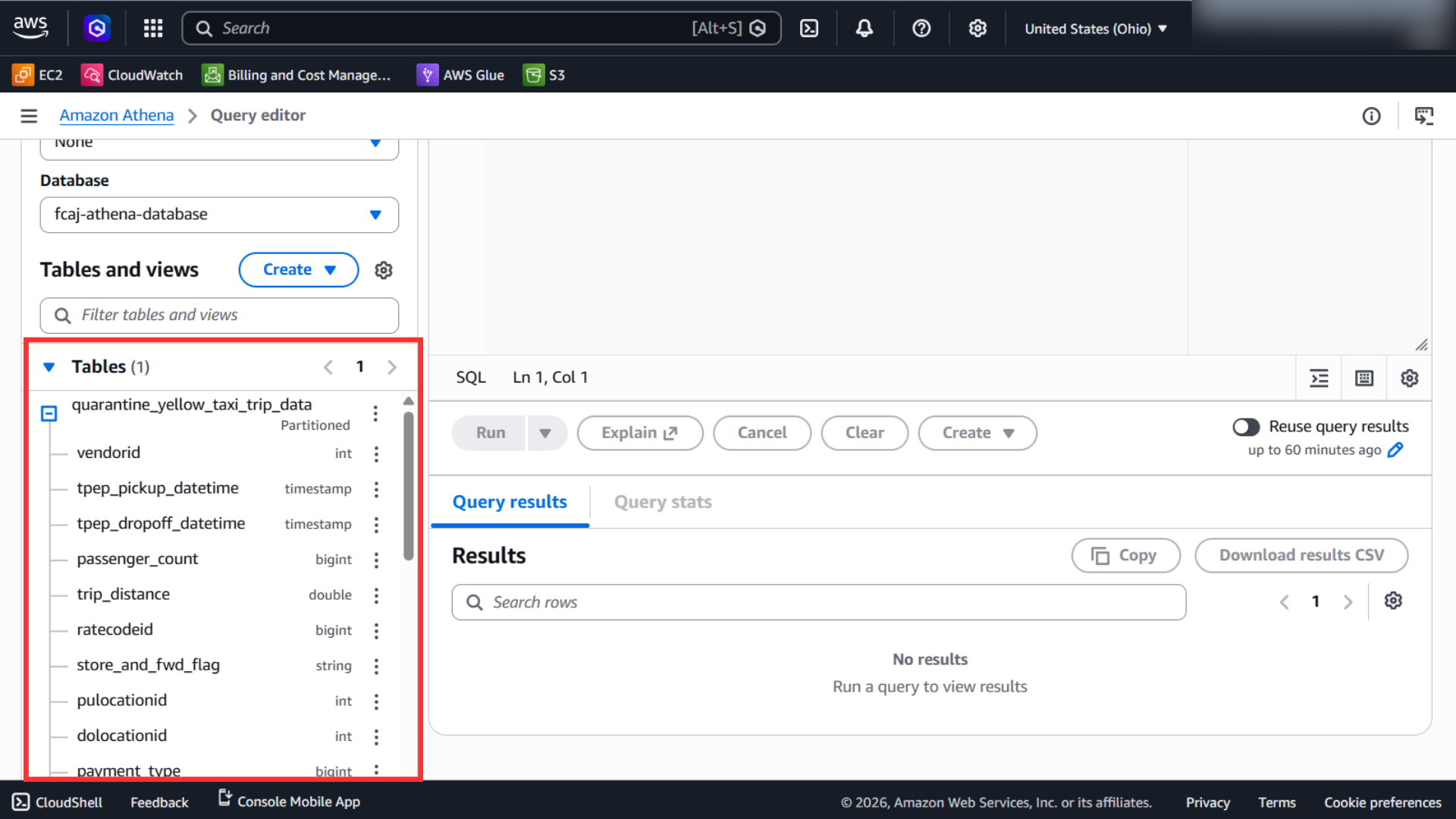This screenshot has width=1456, height=819.
Task: Open EC2 shortcut in favorites bar
Action: click(x=38, y=75)
